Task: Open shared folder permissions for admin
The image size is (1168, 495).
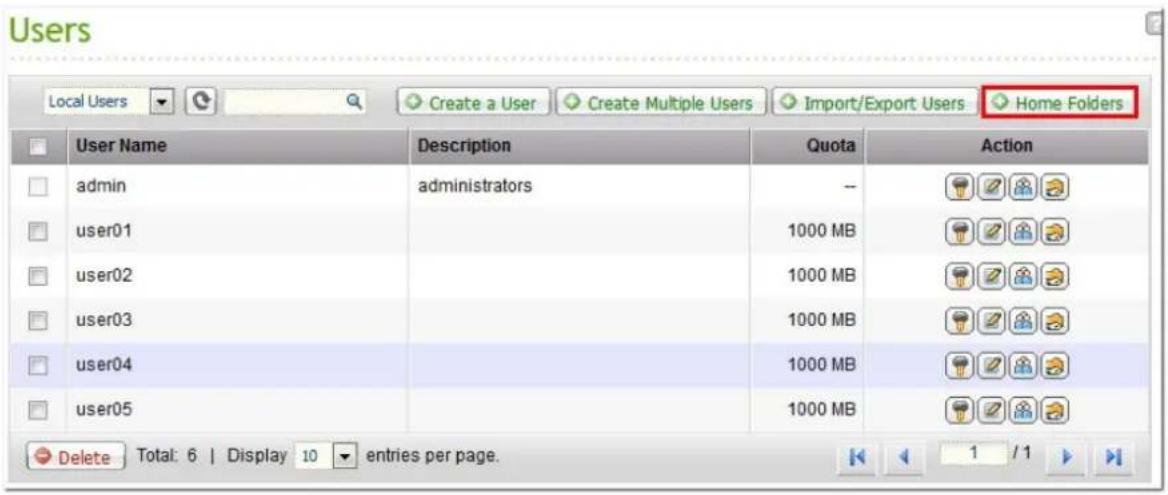Action: tap(1054, 187)
